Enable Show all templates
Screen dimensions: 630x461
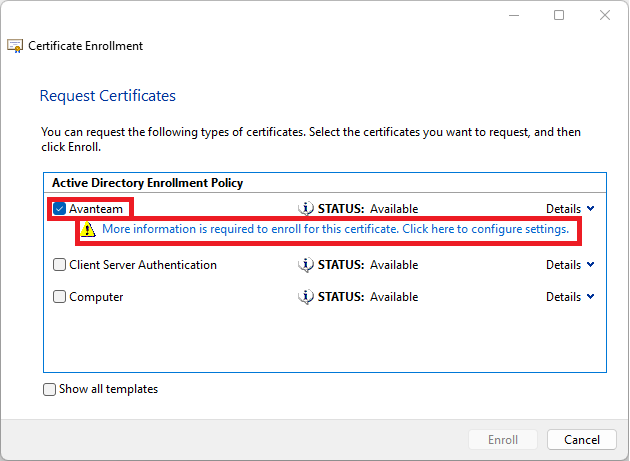pyautogui.click(x=50, y=390)
